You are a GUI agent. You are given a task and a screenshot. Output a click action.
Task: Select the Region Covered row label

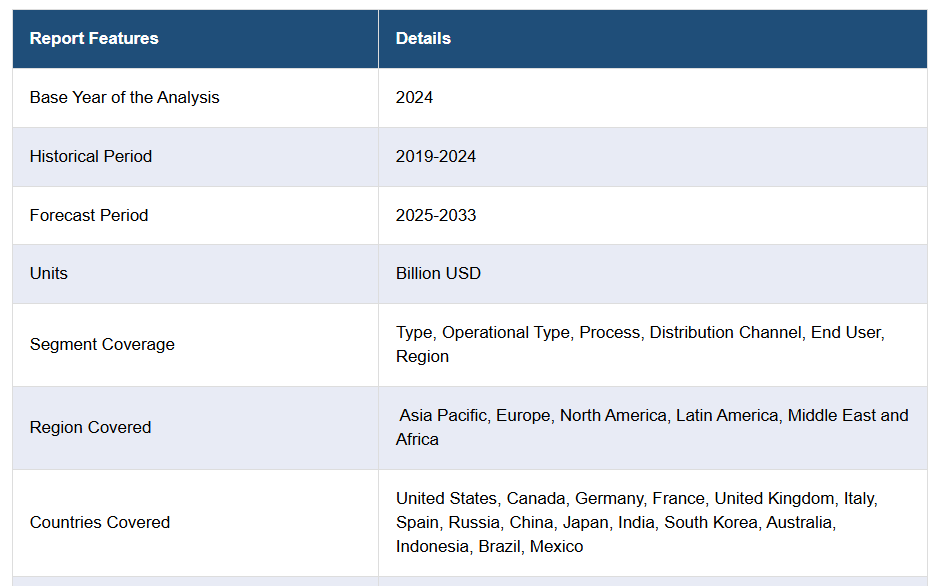pos(90,428)
